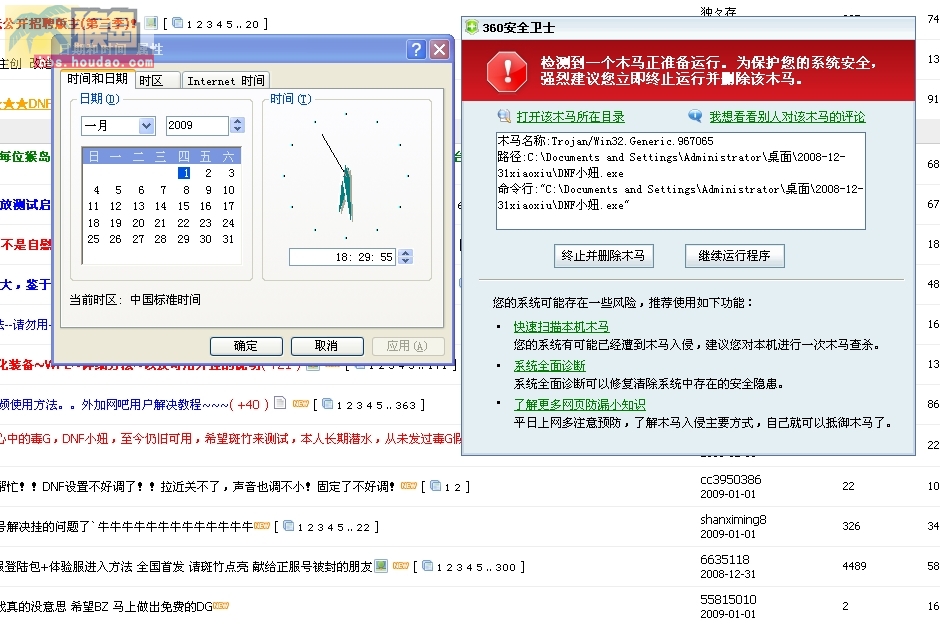The width and height of the screenshot is (940, 624).
Task: Click the image attachment icon on the 公开招聘版主 thread
Action: 151,23
